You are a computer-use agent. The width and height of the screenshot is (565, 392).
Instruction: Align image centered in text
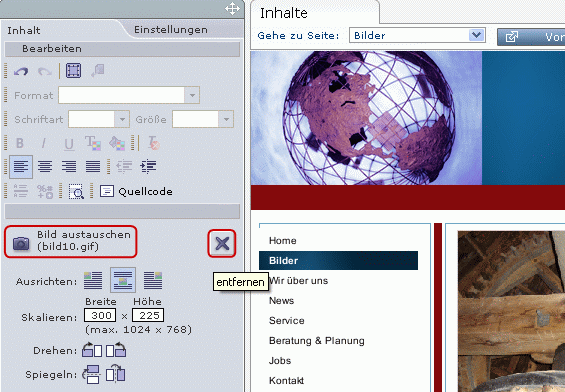tap(123, 280)
